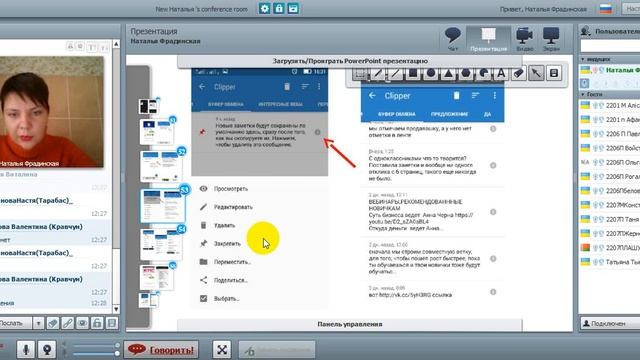Click the chat eye icon
This screenshot has height=360, width=640.
pos(82,323)
